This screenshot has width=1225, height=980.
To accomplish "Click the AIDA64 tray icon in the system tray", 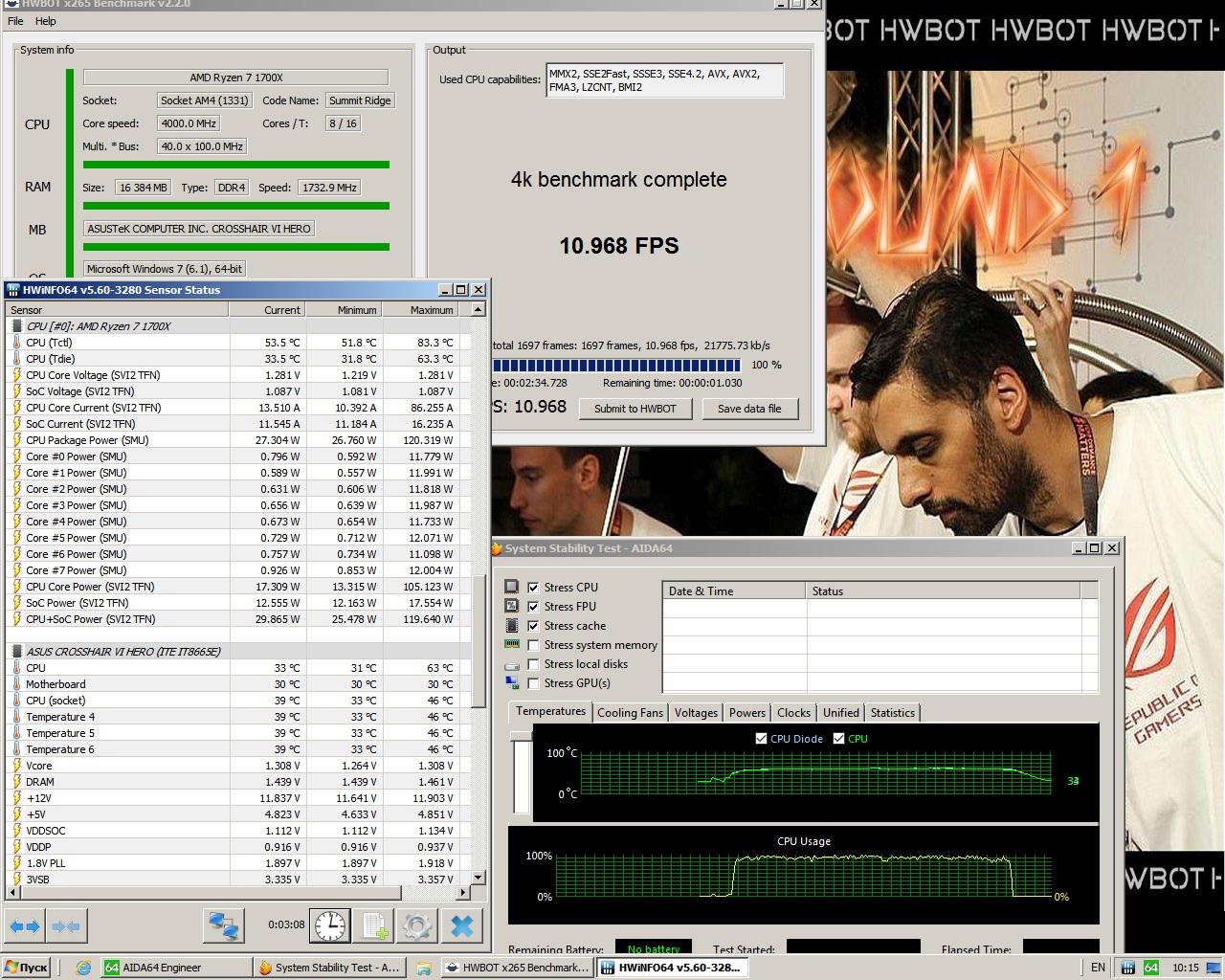I will point(1151,968).
